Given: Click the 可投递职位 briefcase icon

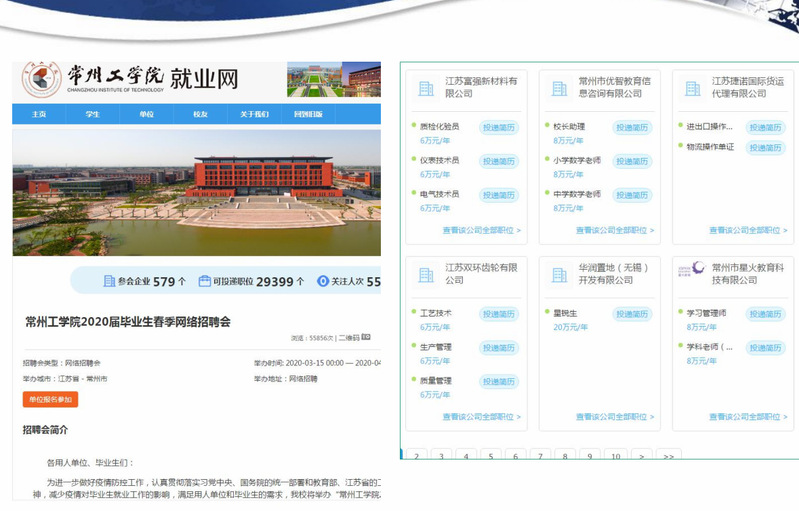Looking at the screenshot, I should pyautogui.click(x=204, y=281).
